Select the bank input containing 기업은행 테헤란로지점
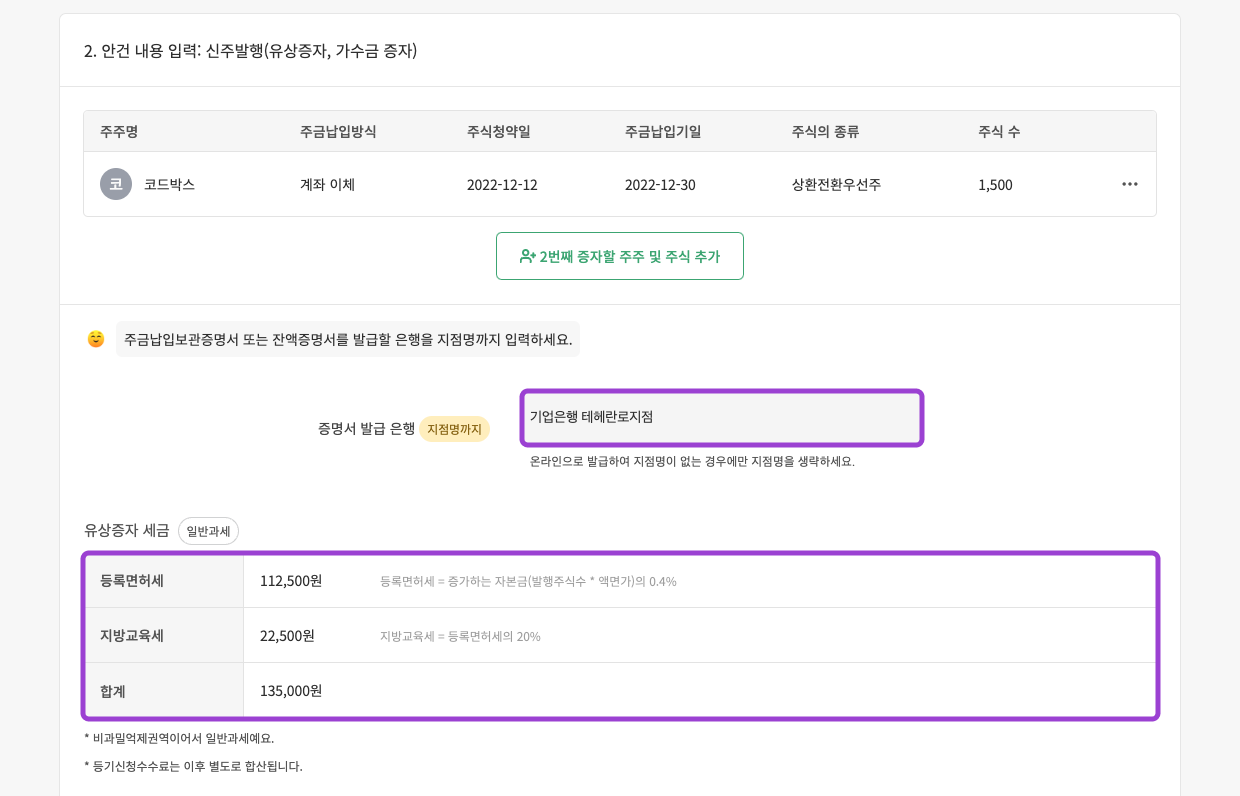Viewport: 1240px width, 796px height. (721, 417)
